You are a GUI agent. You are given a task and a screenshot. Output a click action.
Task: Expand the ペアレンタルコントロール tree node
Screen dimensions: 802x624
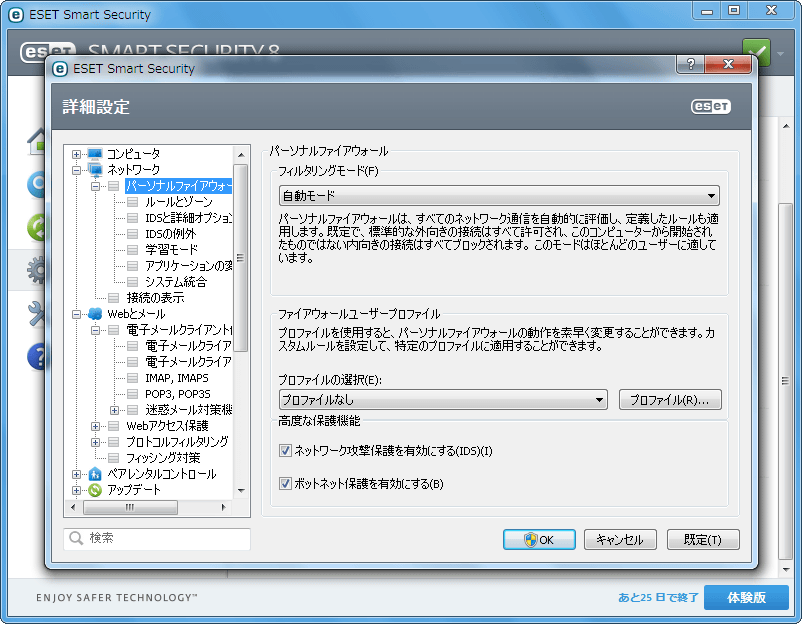76,474
